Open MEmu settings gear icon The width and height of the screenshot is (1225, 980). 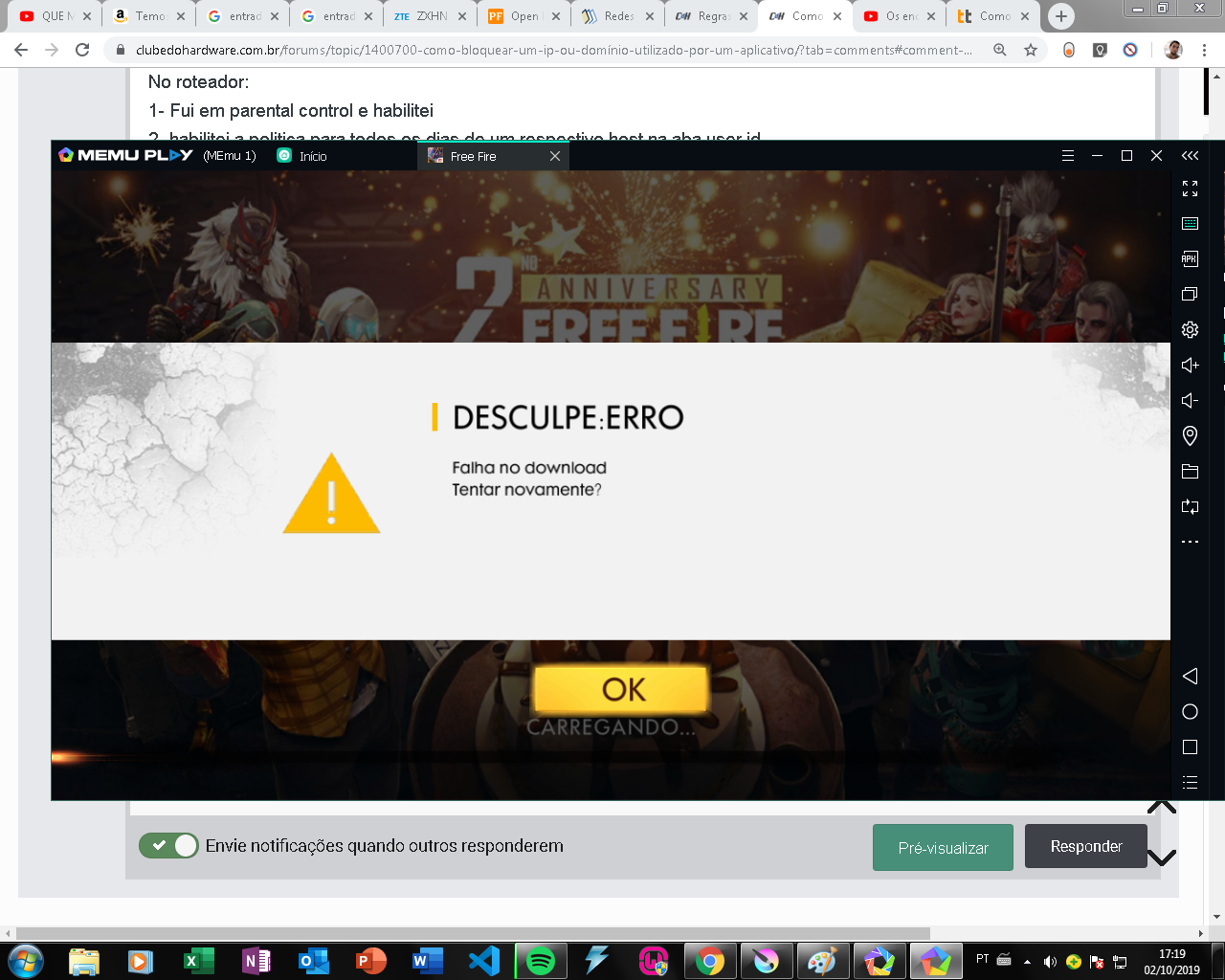[1190, 329]
